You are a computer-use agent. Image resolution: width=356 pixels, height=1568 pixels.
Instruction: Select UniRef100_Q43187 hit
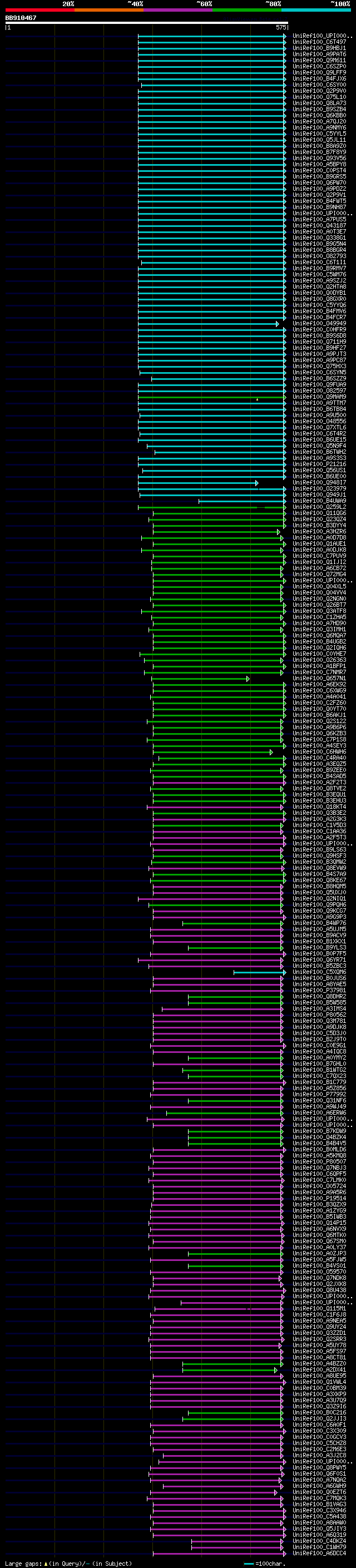click(319, 225)
